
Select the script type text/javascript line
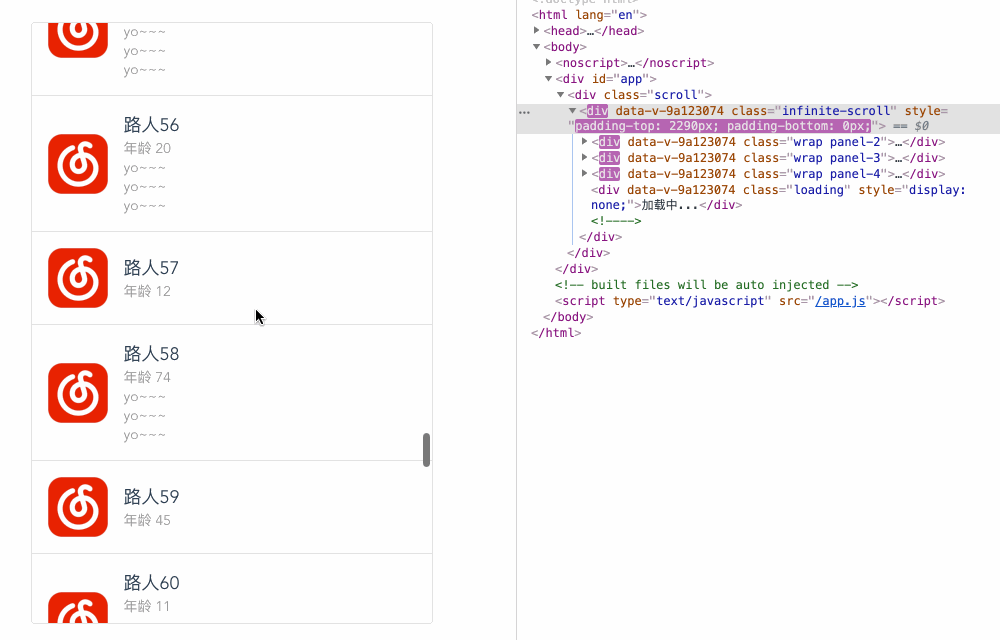point(750,301)
